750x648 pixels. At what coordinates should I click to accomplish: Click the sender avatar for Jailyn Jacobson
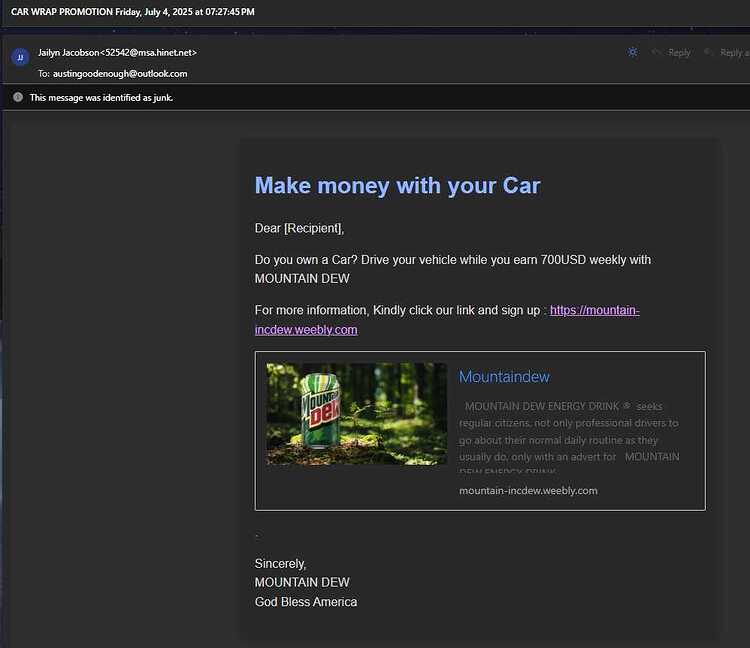[20, 57]
